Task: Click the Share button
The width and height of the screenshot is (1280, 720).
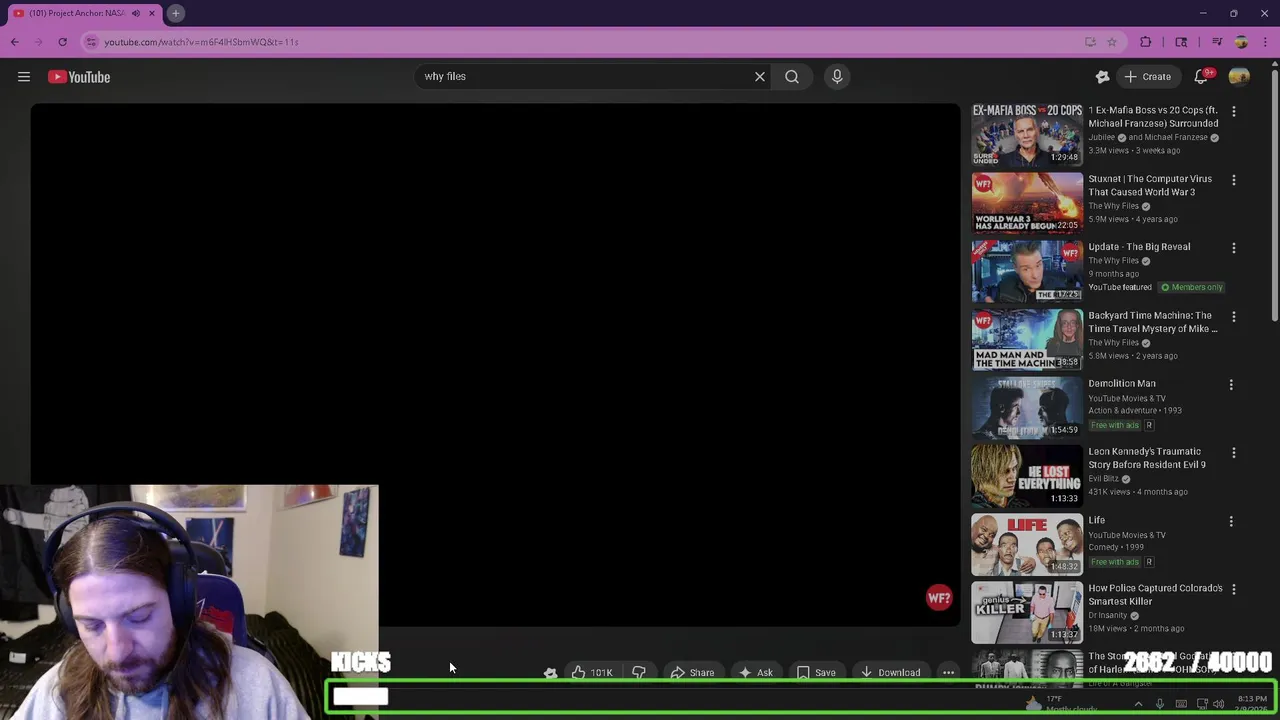Action: [x=692, y=673]
